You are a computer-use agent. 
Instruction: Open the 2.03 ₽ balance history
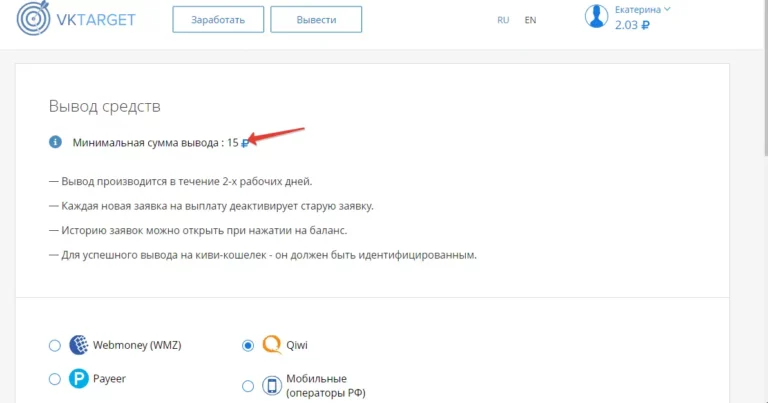coord(634,25)
